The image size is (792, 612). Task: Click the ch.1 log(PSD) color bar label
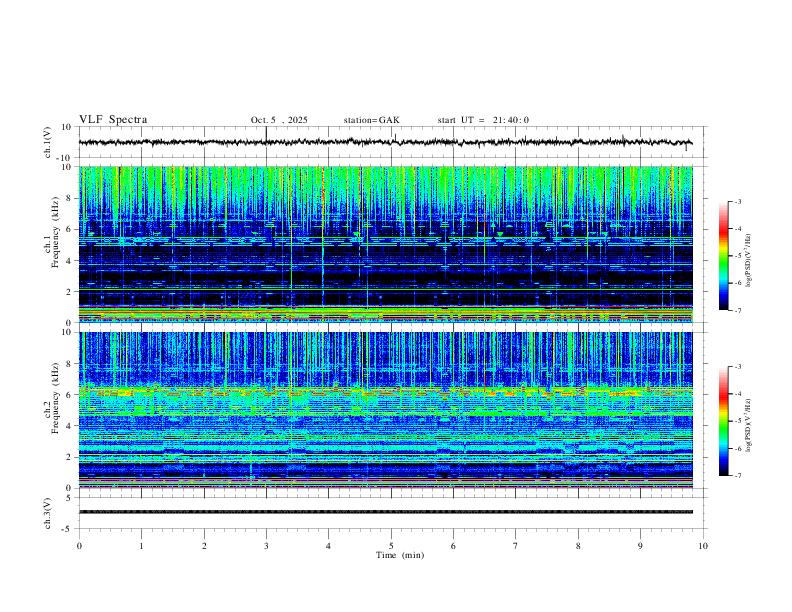[749, 261]
